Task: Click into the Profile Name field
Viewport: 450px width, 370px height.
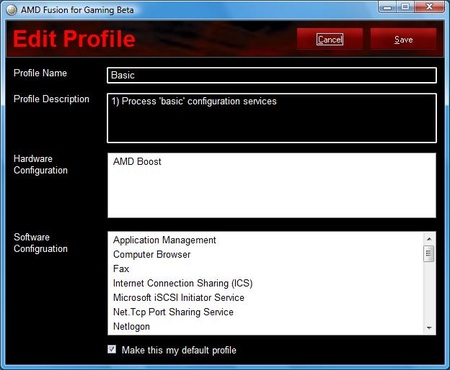Action: click(272, 75)
